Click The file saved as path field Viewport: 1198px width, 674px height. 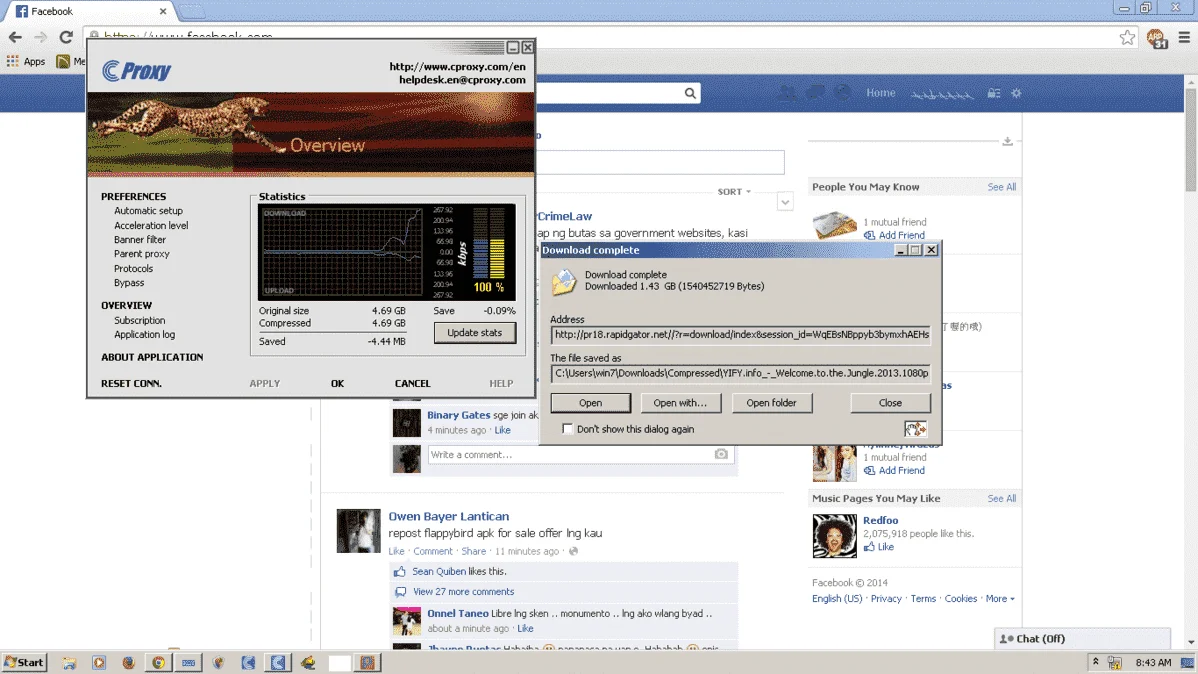click(740, 373)
